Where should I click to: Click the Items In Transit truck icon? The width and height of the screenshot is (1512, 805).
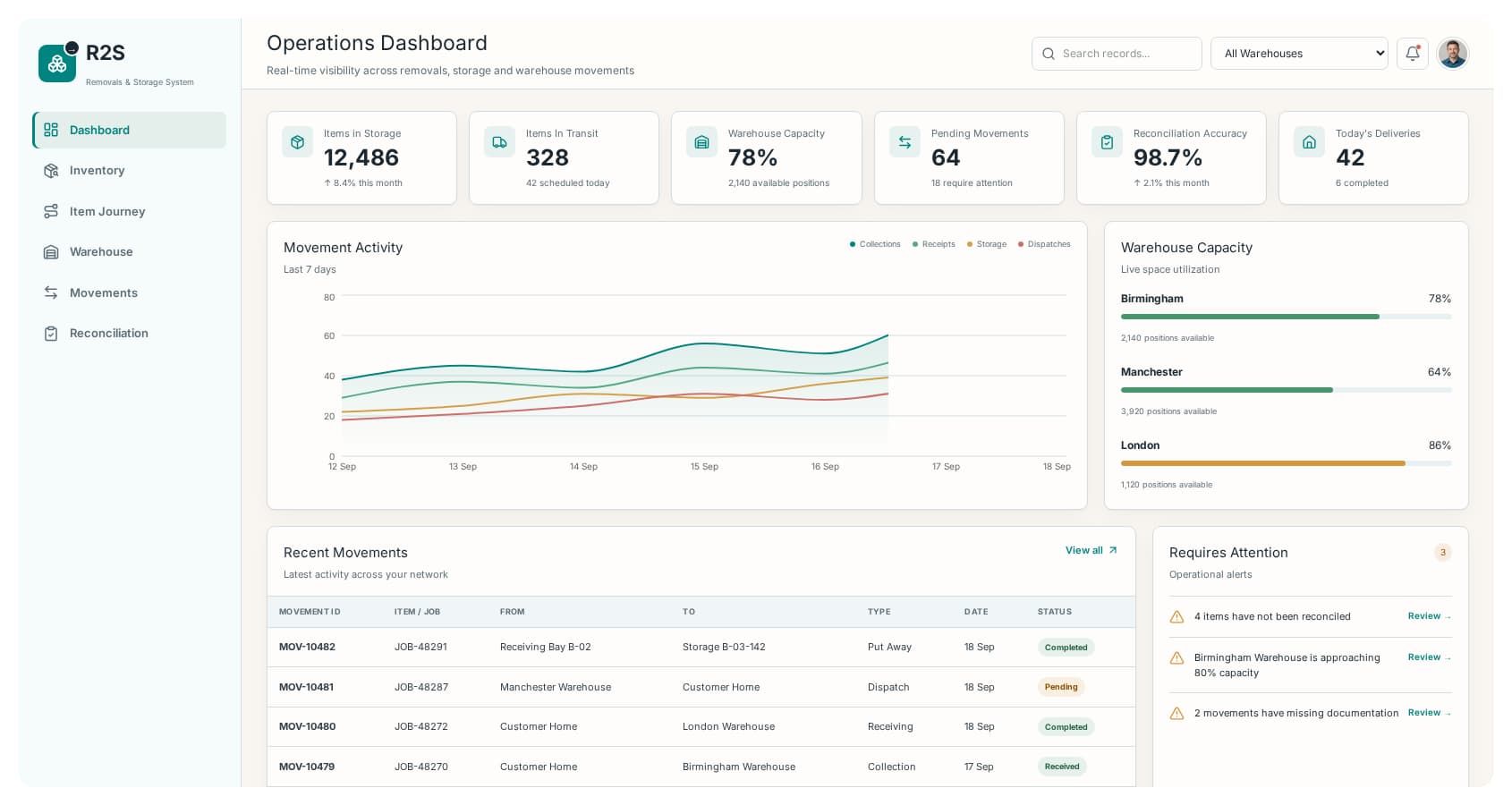click(500, 142)
